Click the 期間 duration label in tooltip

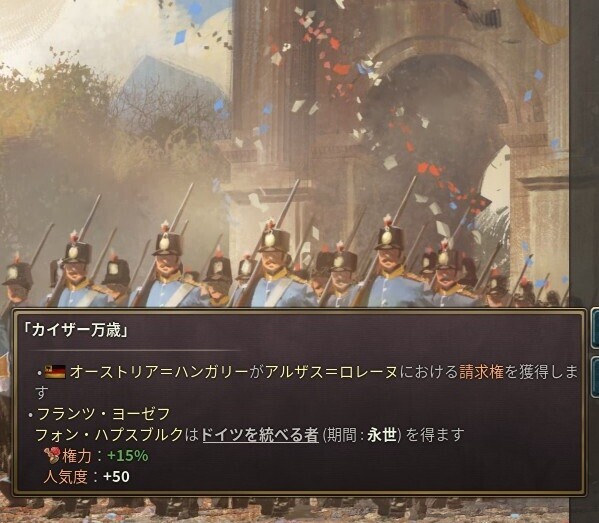[342, 435]
